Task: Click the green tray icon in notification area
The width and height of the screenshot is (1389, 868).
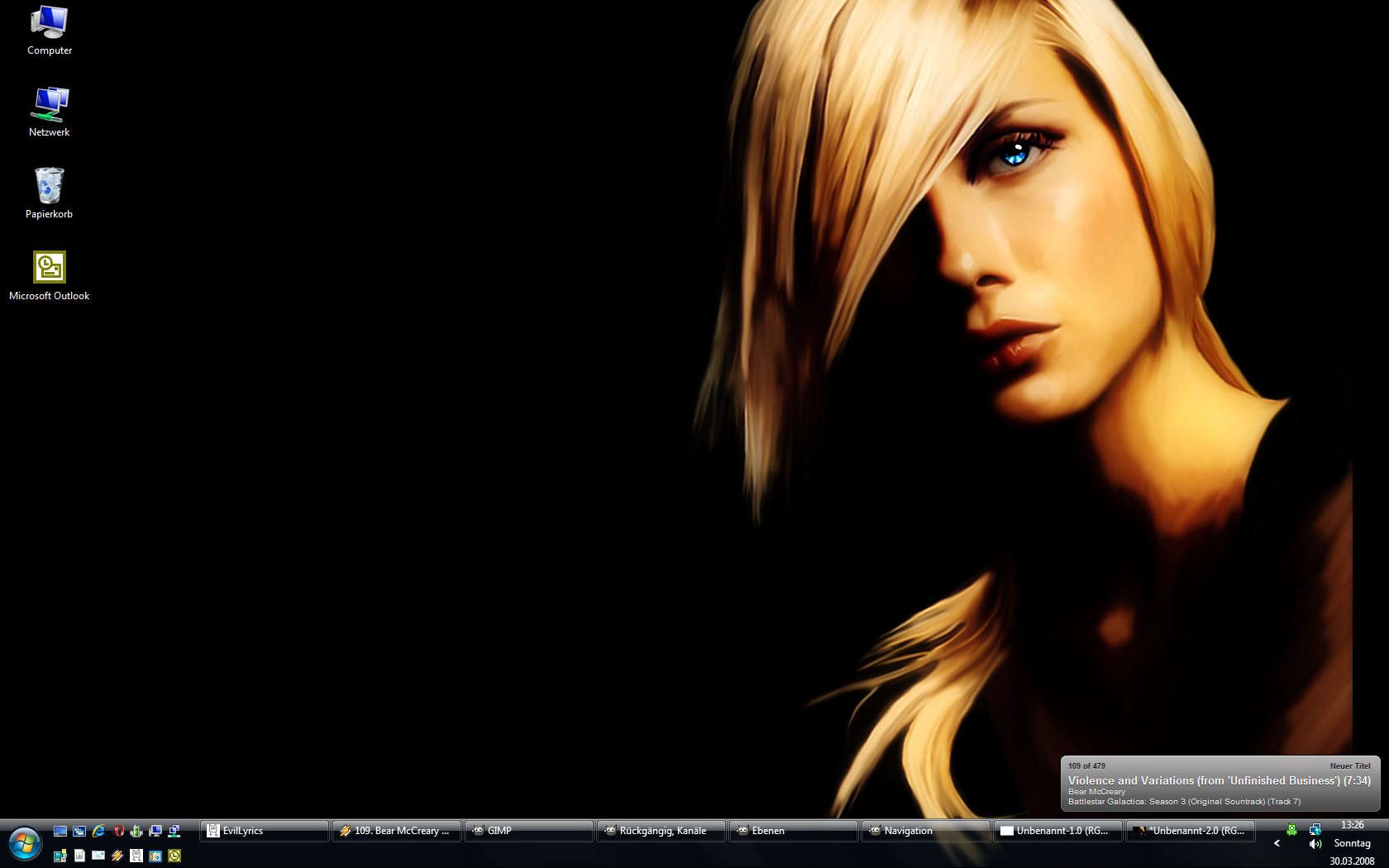Action: point(1291,830)
